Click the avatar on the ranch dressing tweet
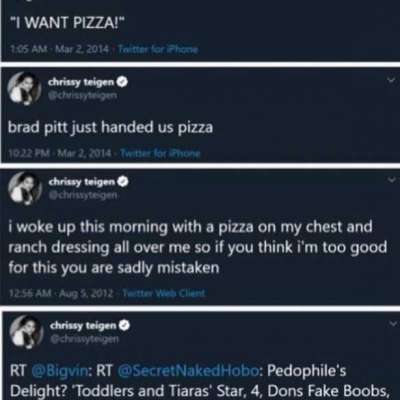The height and width of the screenshot is (400, 400). click(25, 188)
